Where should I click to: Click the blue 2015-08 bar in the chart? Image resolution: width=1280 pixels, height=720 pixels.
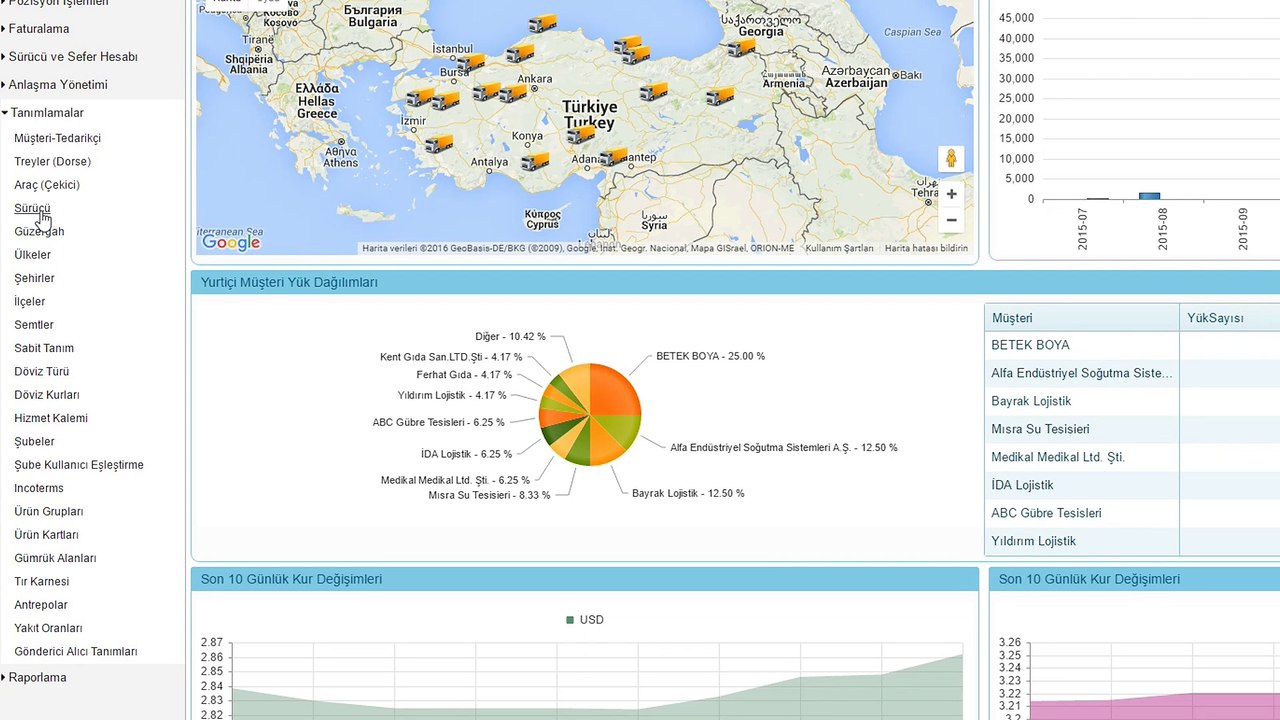(1149, 196)
